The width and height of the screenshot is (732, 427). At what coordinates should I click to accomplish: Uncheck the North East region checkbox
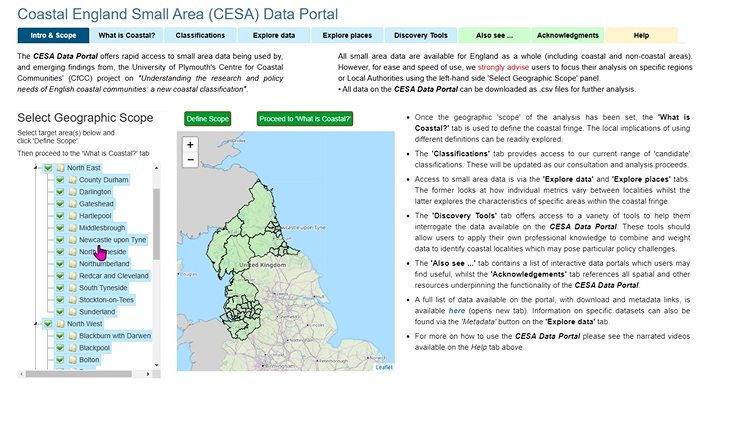point(48,168)
